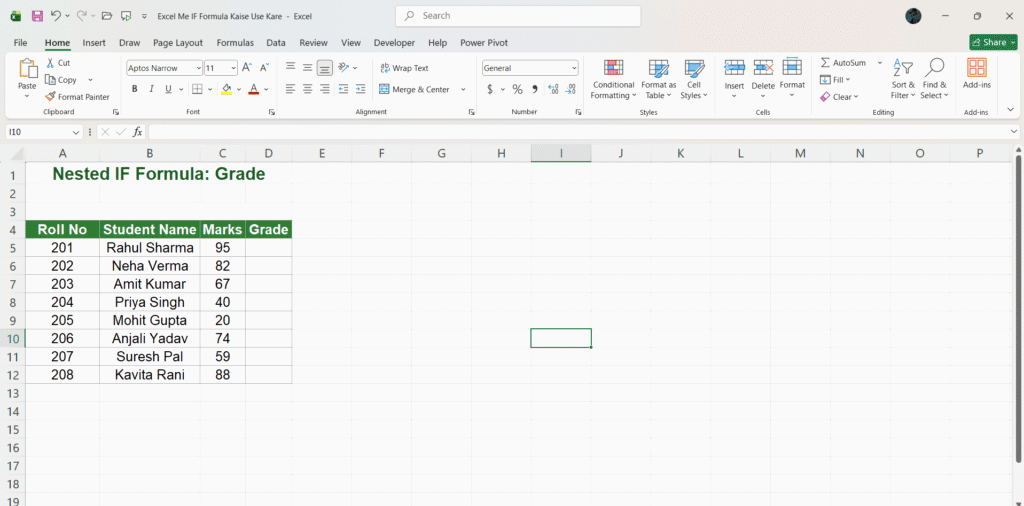Switch to the Power Pivot tab
1024x506 pixels.
(x=484, y=42)
